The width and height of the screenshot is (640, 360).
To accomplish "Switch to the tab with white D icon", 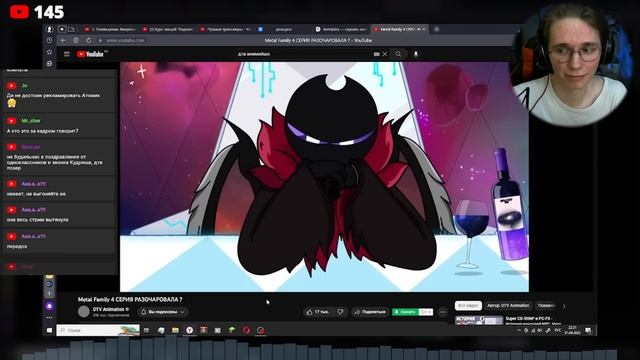I will click(x=341, y=29).
